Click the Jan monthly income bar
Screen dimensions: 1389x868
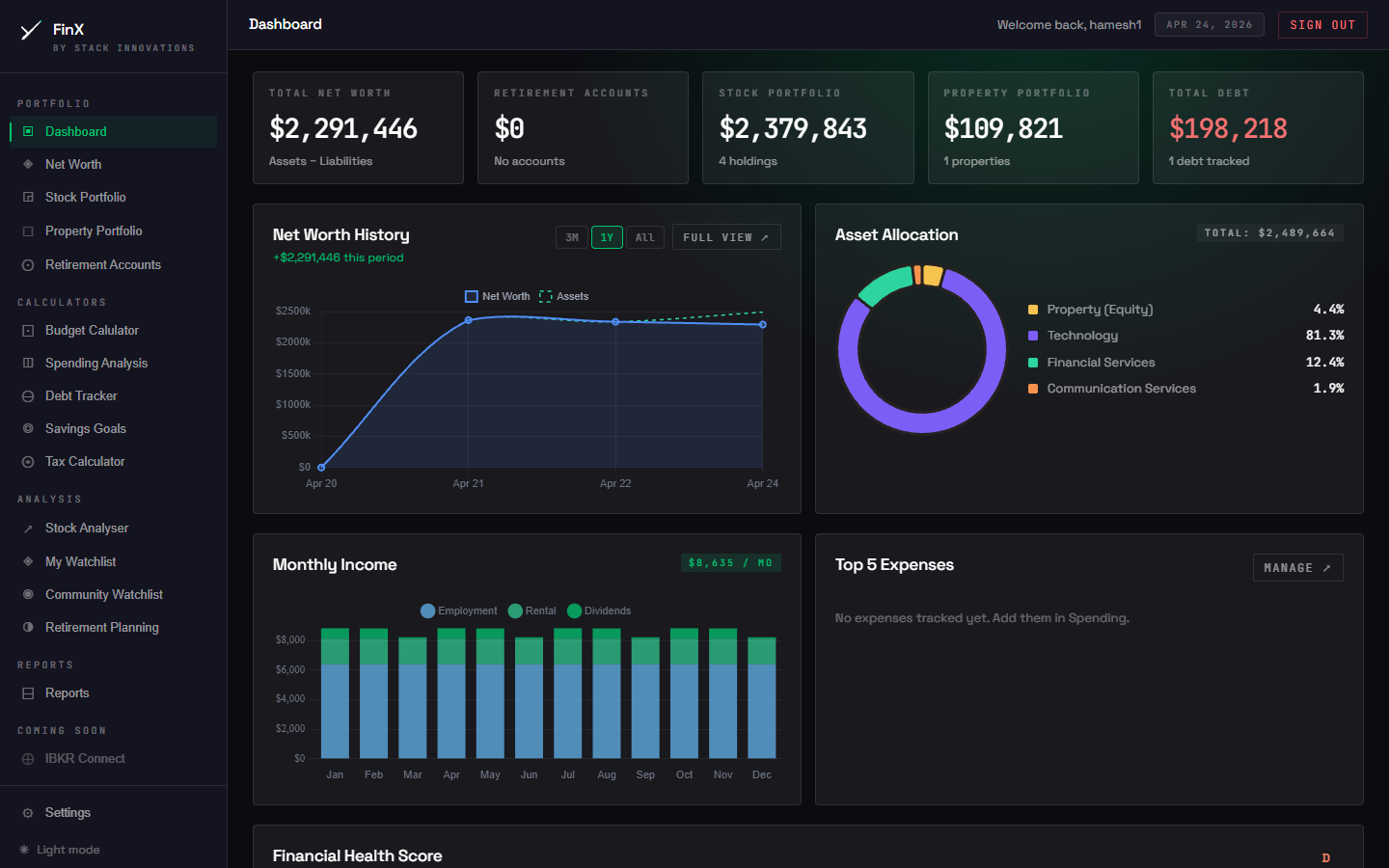335,693
